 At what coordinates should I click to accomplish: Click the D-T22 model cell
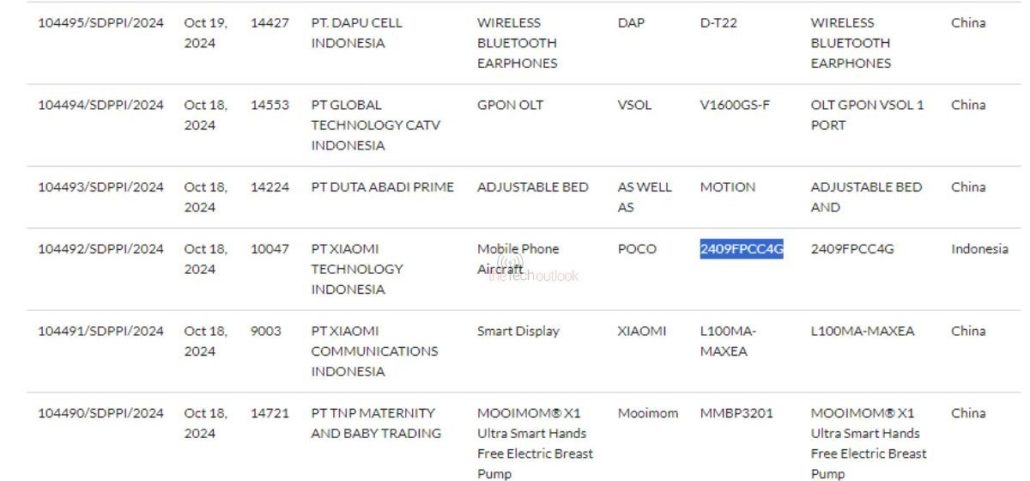[x=718, y=23]
